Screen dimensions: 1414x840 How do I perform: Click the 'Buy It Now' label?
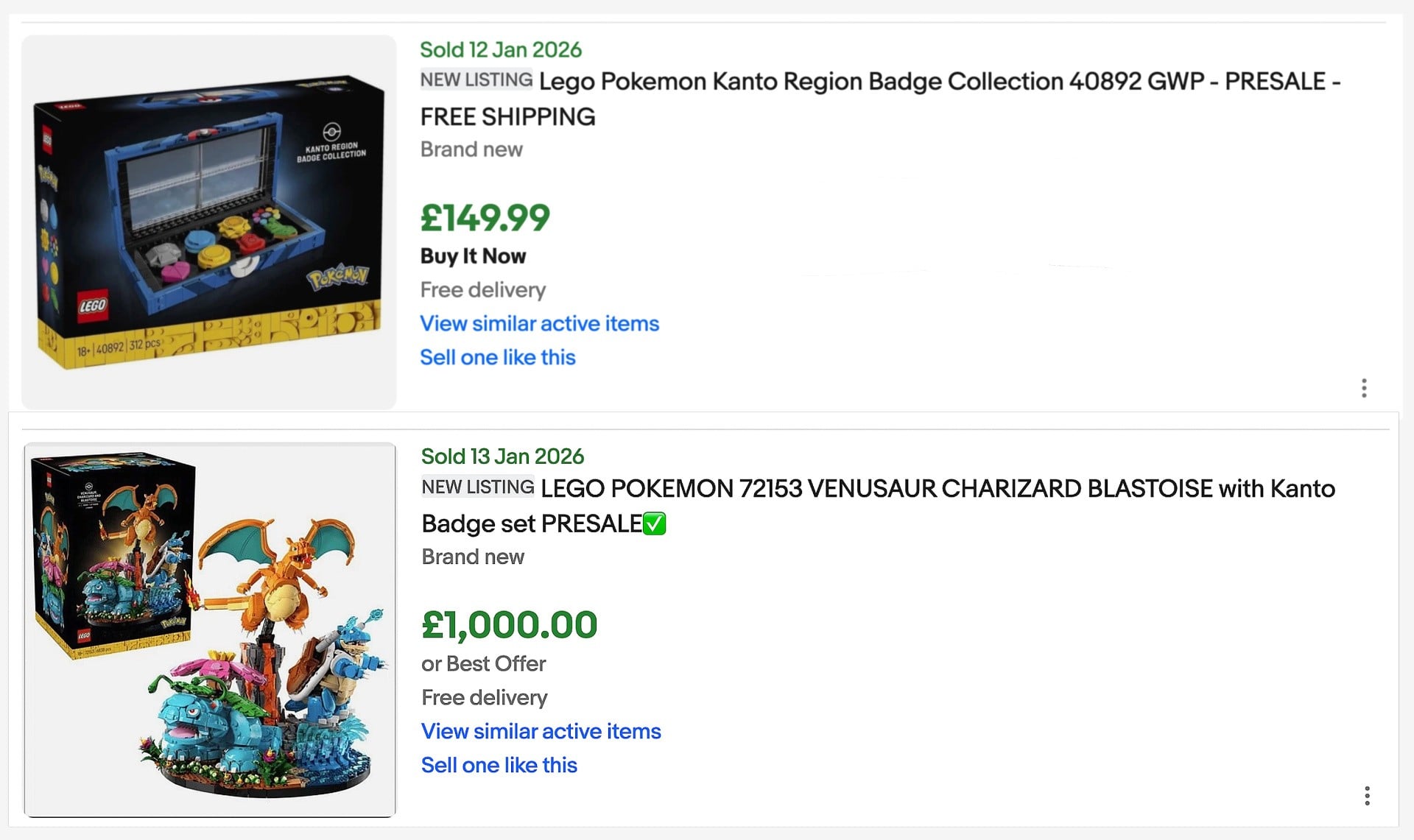click(x=473, y=255)
